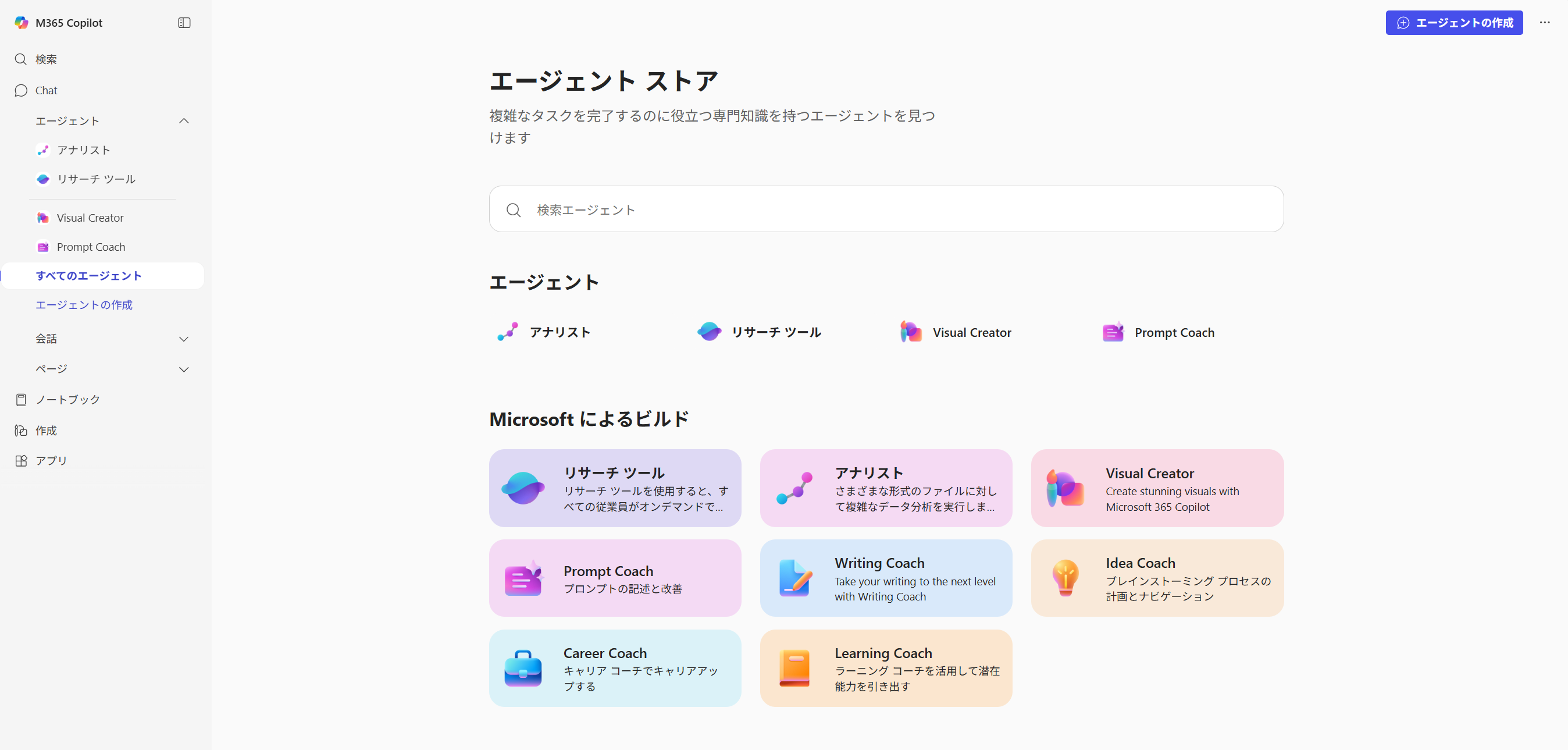Click the Visual Creator icon in the エージェント row
1568x750 pixels.
(x=911, y=332)
